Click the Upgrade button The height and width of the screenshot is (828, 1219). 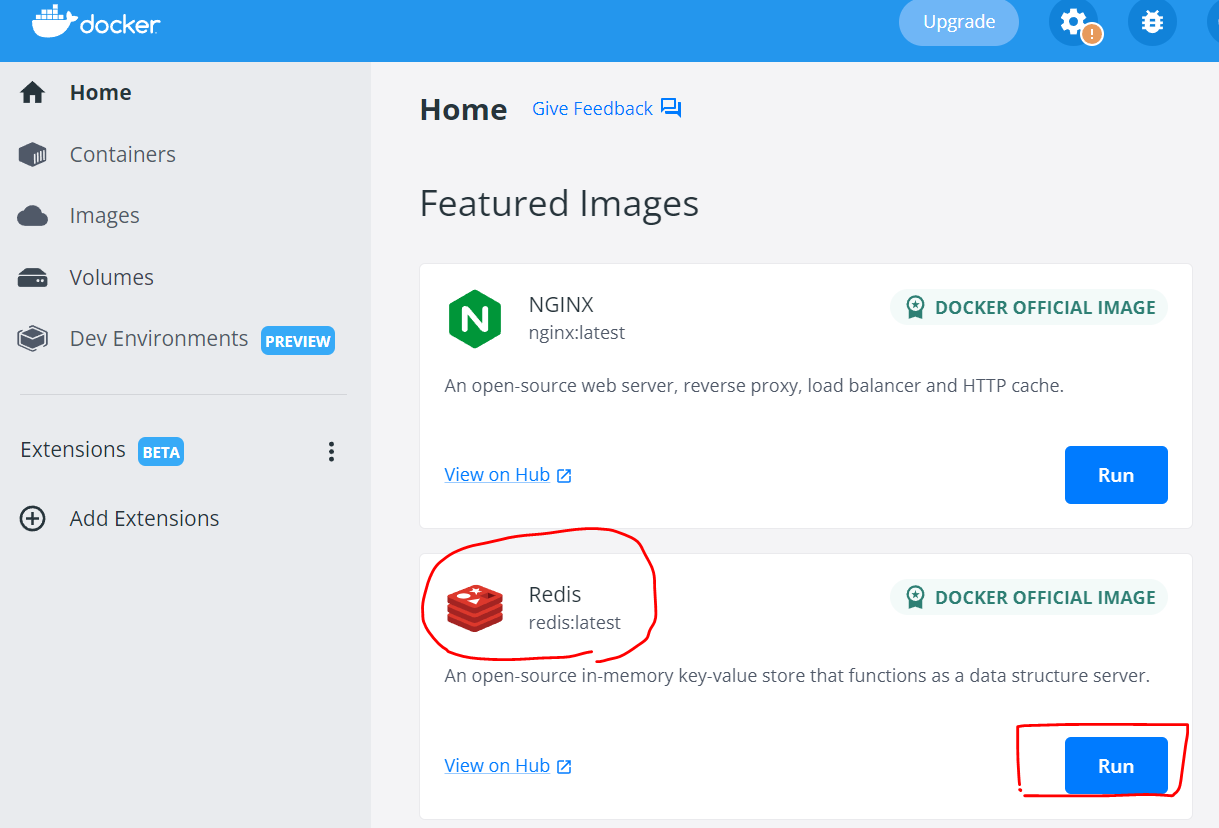(959, 22)
